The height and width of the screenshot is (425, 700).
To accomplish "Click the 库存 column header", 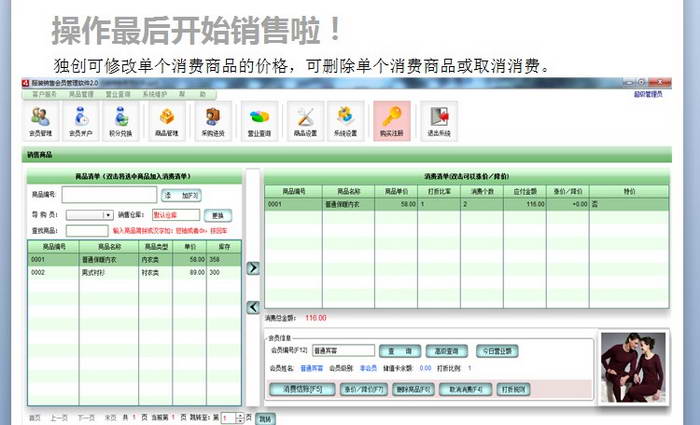I will click(224, 247).
